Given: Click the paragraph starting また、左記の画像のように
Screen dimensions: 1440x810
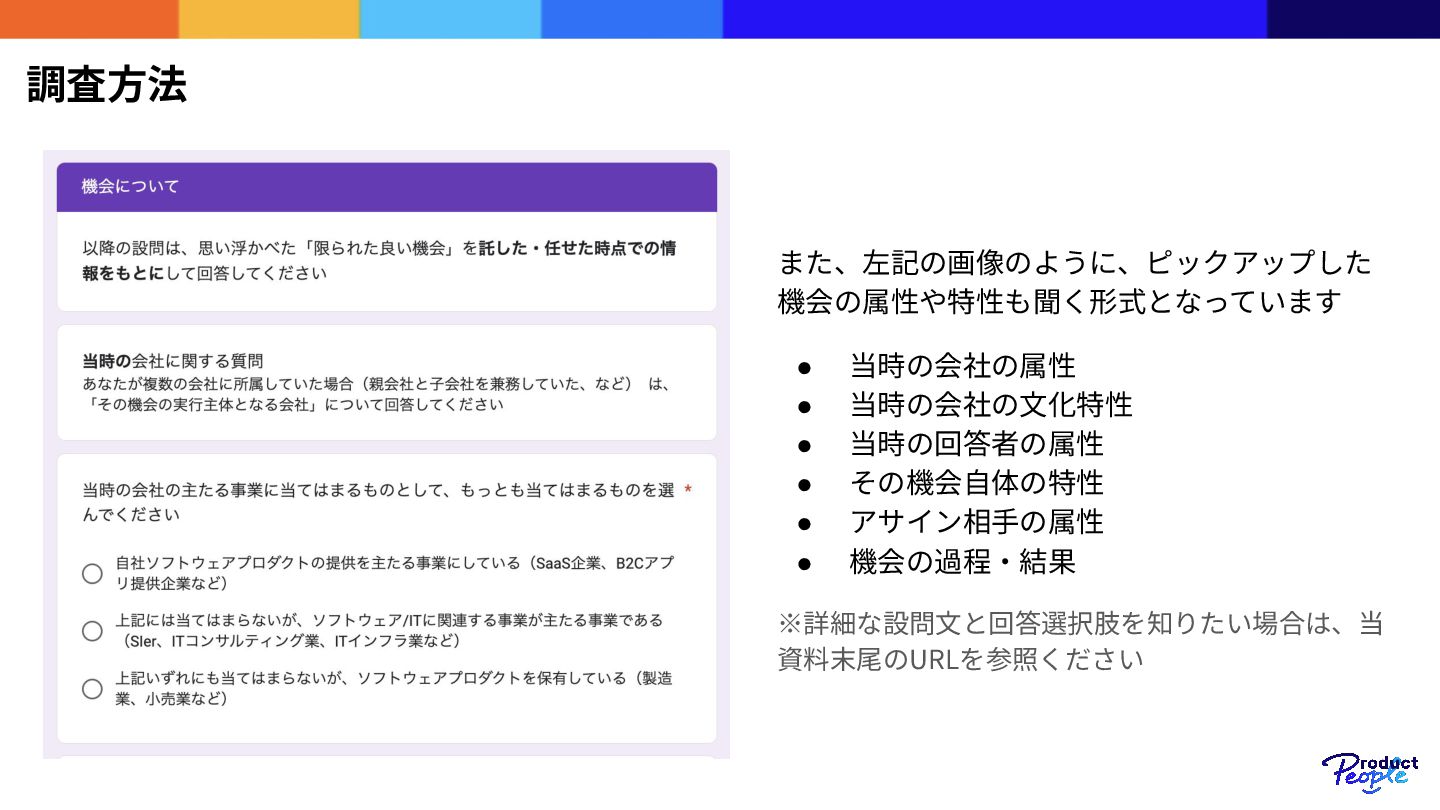Looking at the screenshot, I should pyautogui.click(x=1075, y=282).
